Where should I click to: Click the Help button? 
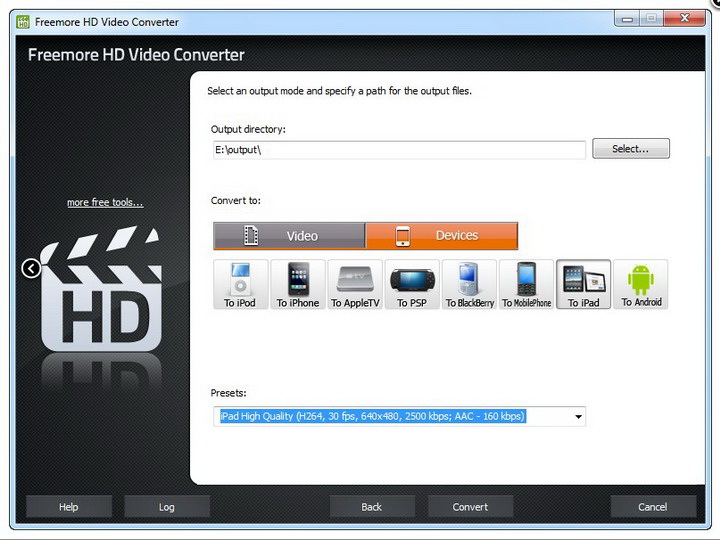69,507
